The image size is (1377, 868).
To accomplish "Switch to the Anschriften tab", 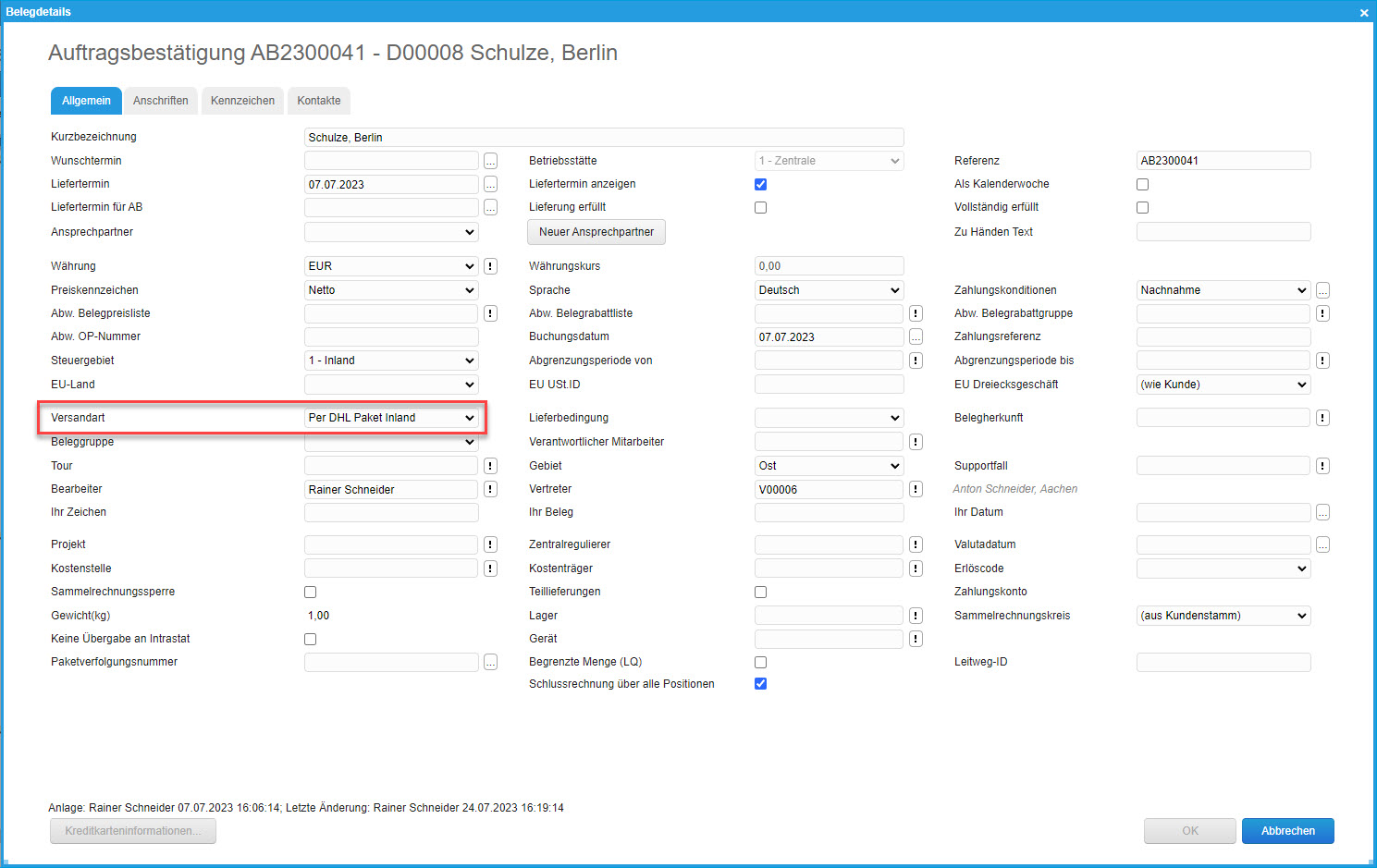I will tap(160, 101).
